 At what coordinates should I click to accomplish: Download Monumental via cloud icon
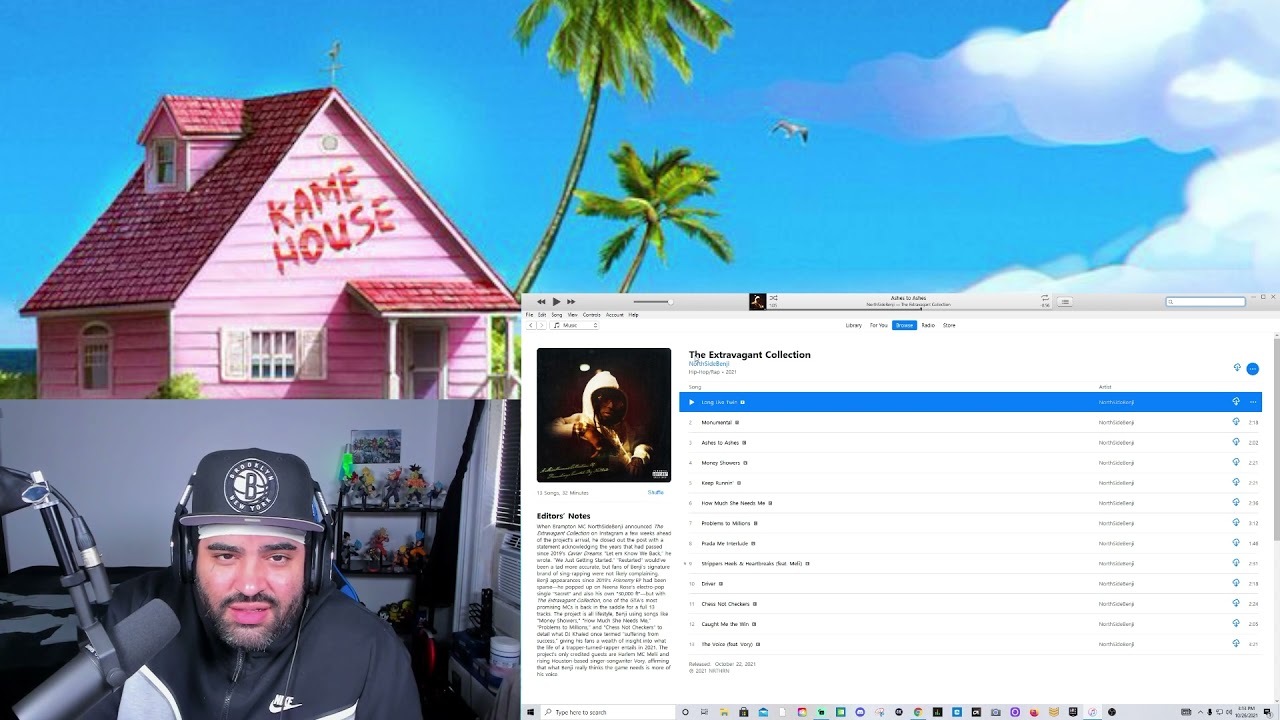[1236, 422]
